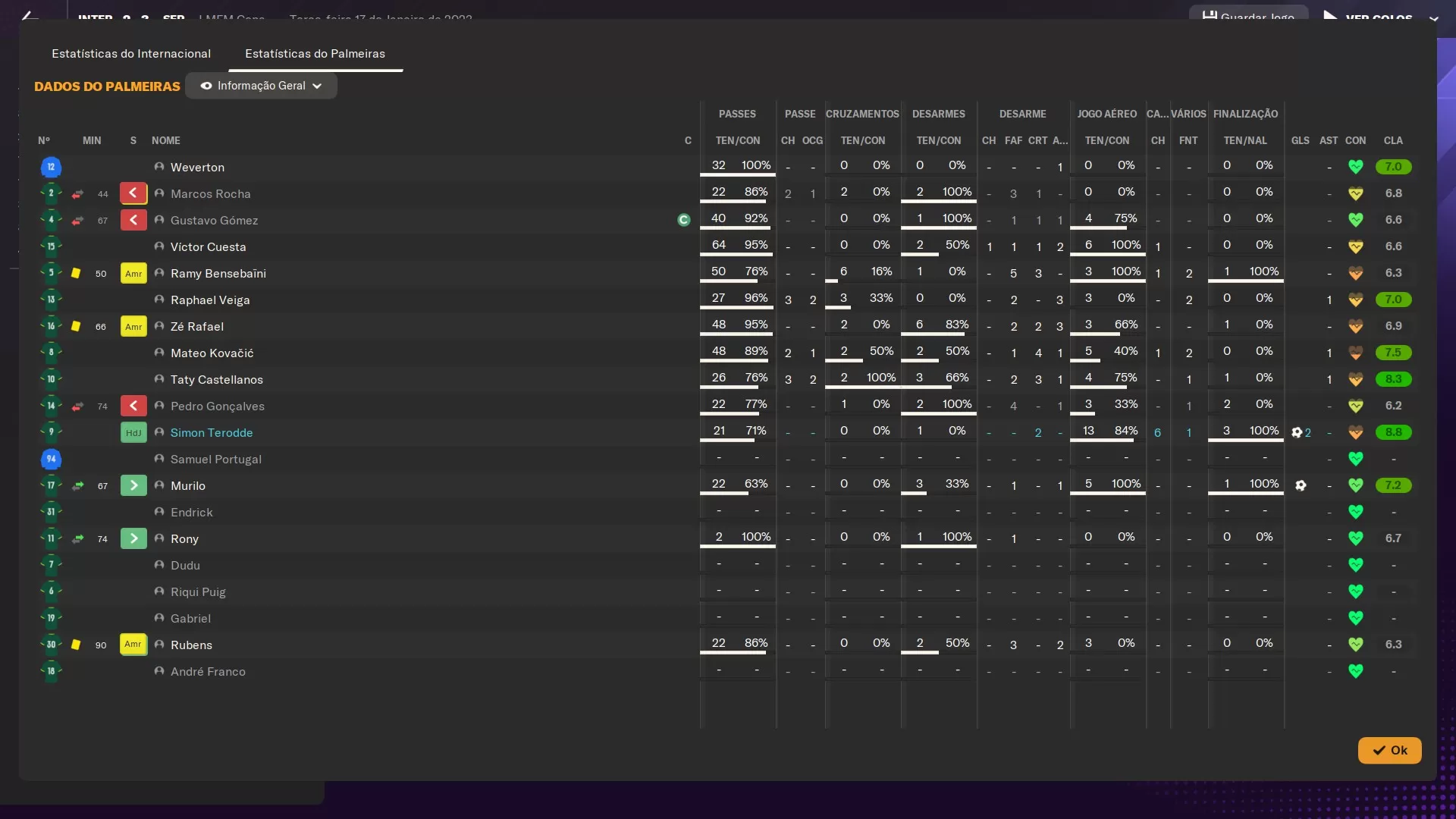
Task: Go back with the top-left arrow
Action: point(29,15)
